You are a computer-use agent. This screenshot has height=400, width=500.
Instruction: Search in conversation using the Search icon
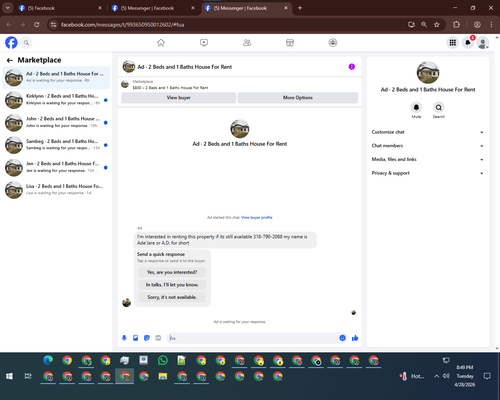(439, 108)
